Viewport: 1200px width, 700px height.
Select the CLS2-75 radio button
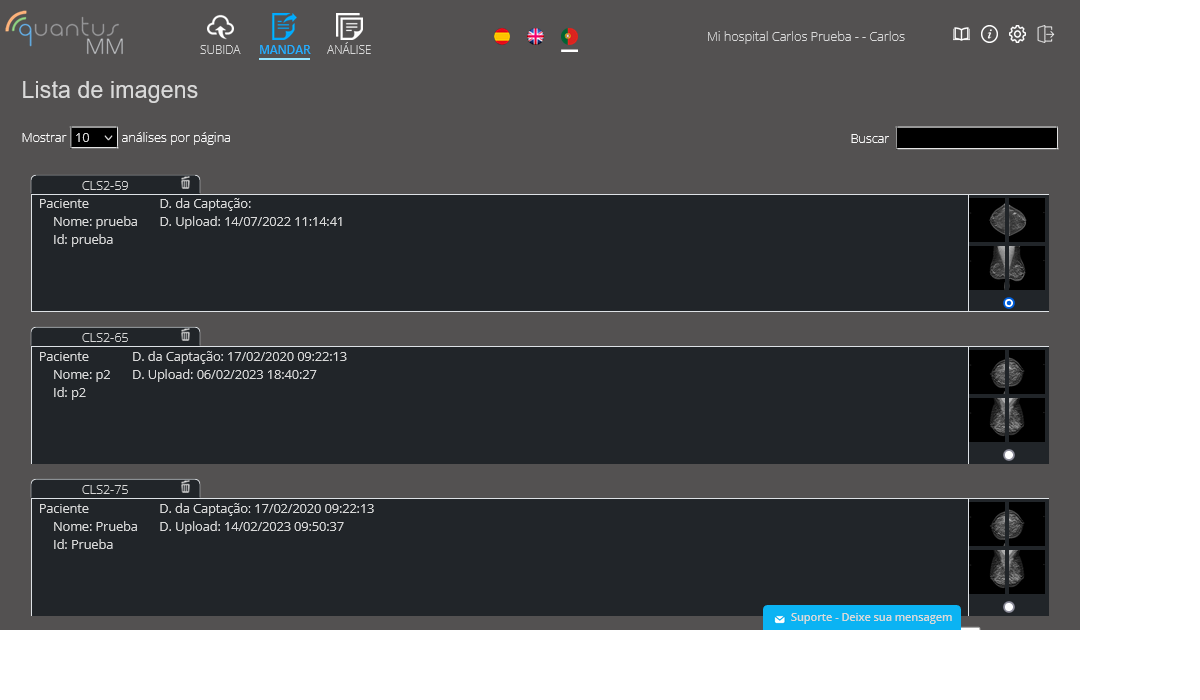pos(1008,607)
